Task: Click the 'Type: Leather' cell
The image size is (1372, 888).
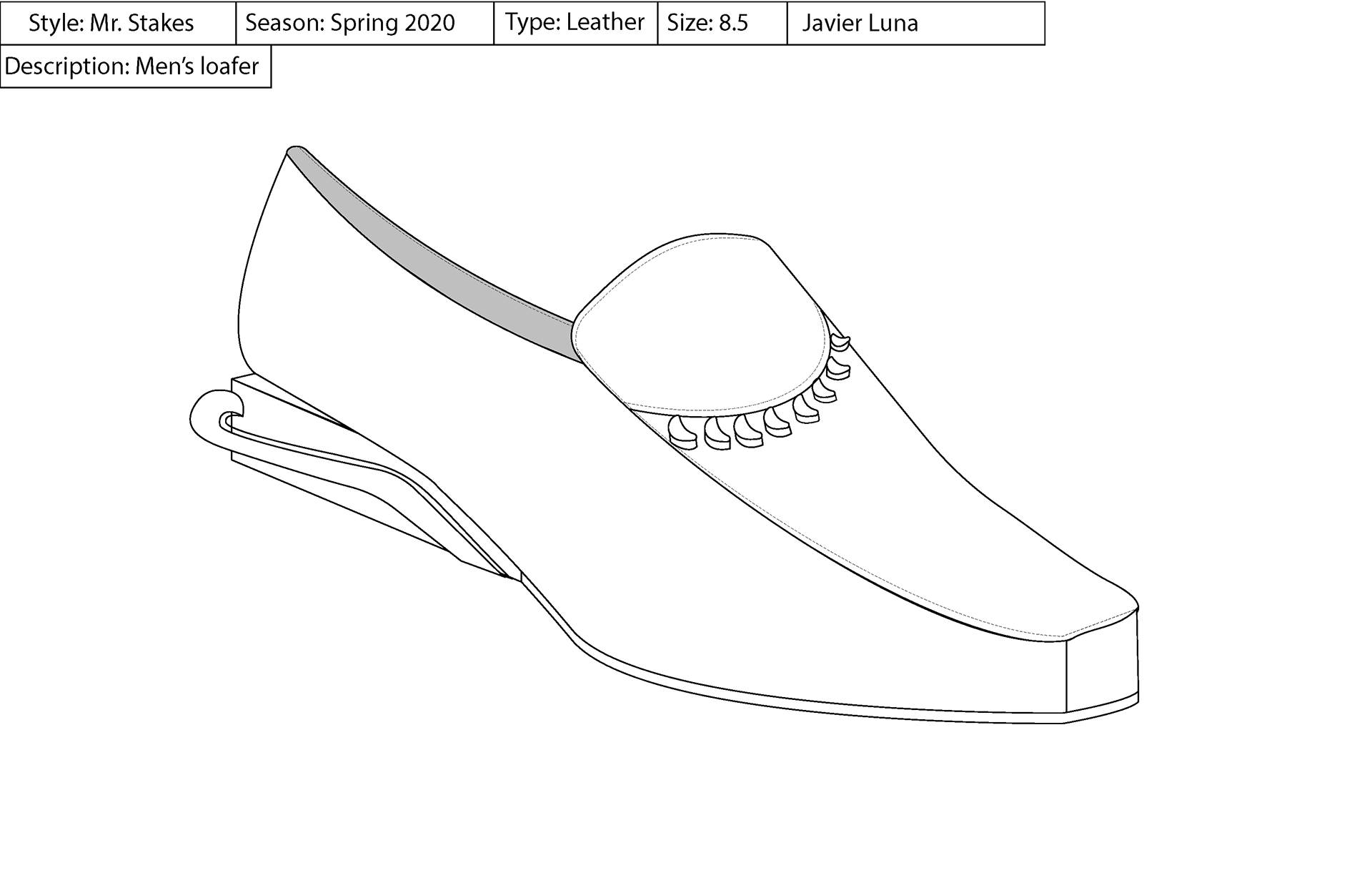Action: pyautogui.click(x=575, y=23)
